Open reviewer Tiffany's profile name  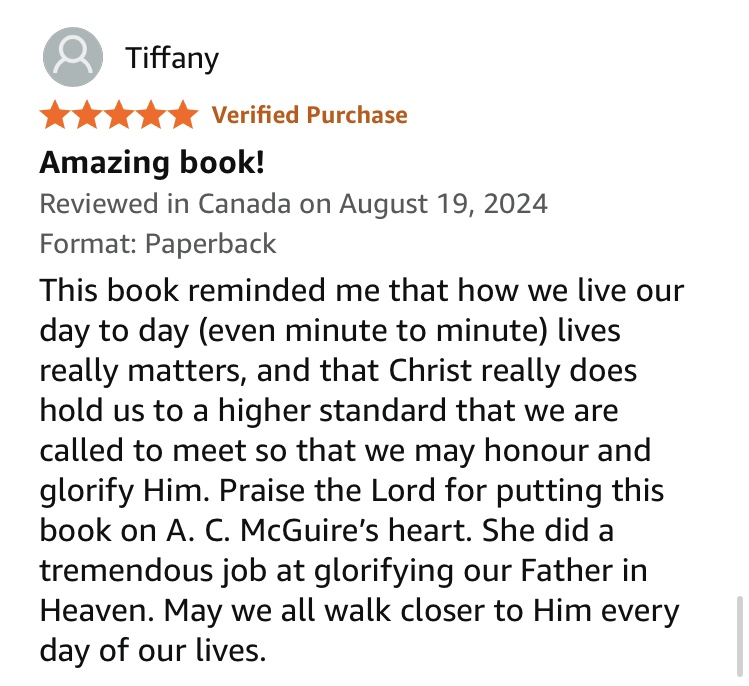[171, 58]
